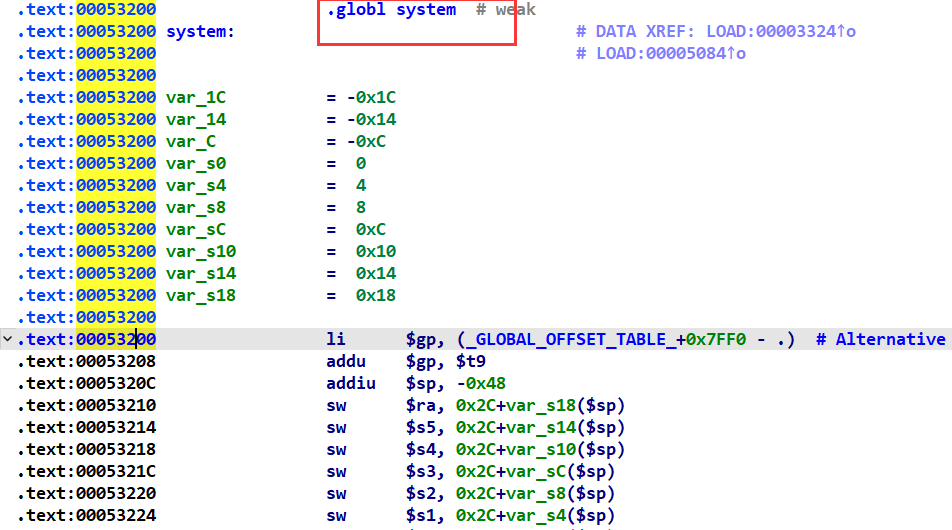Select the .globl system directive
The width and height of the screenshot is (952, 530).
pyautogui.click(x=391, y=10)
